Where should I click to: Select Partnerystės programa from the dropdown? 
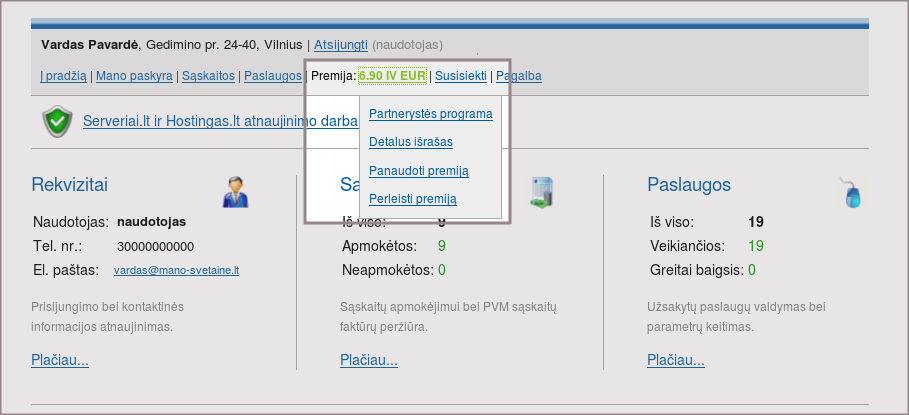click(430, 114)
